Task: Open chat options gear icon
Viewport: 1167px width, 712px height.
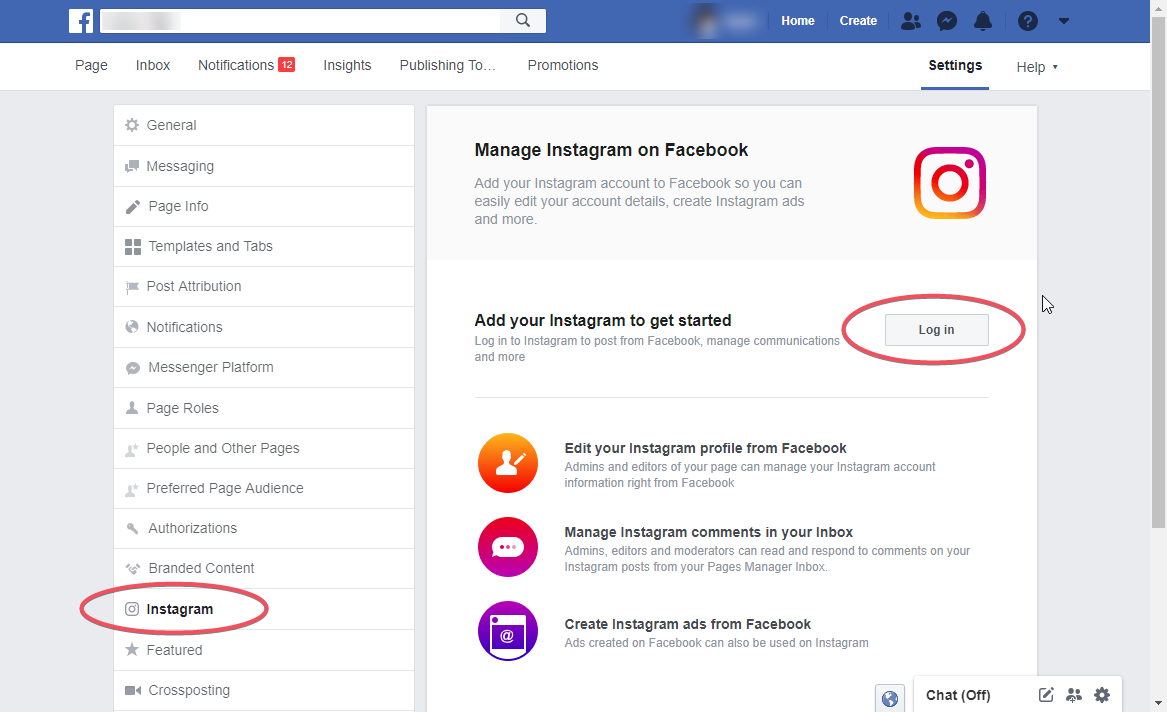Action: [1102, 695]
